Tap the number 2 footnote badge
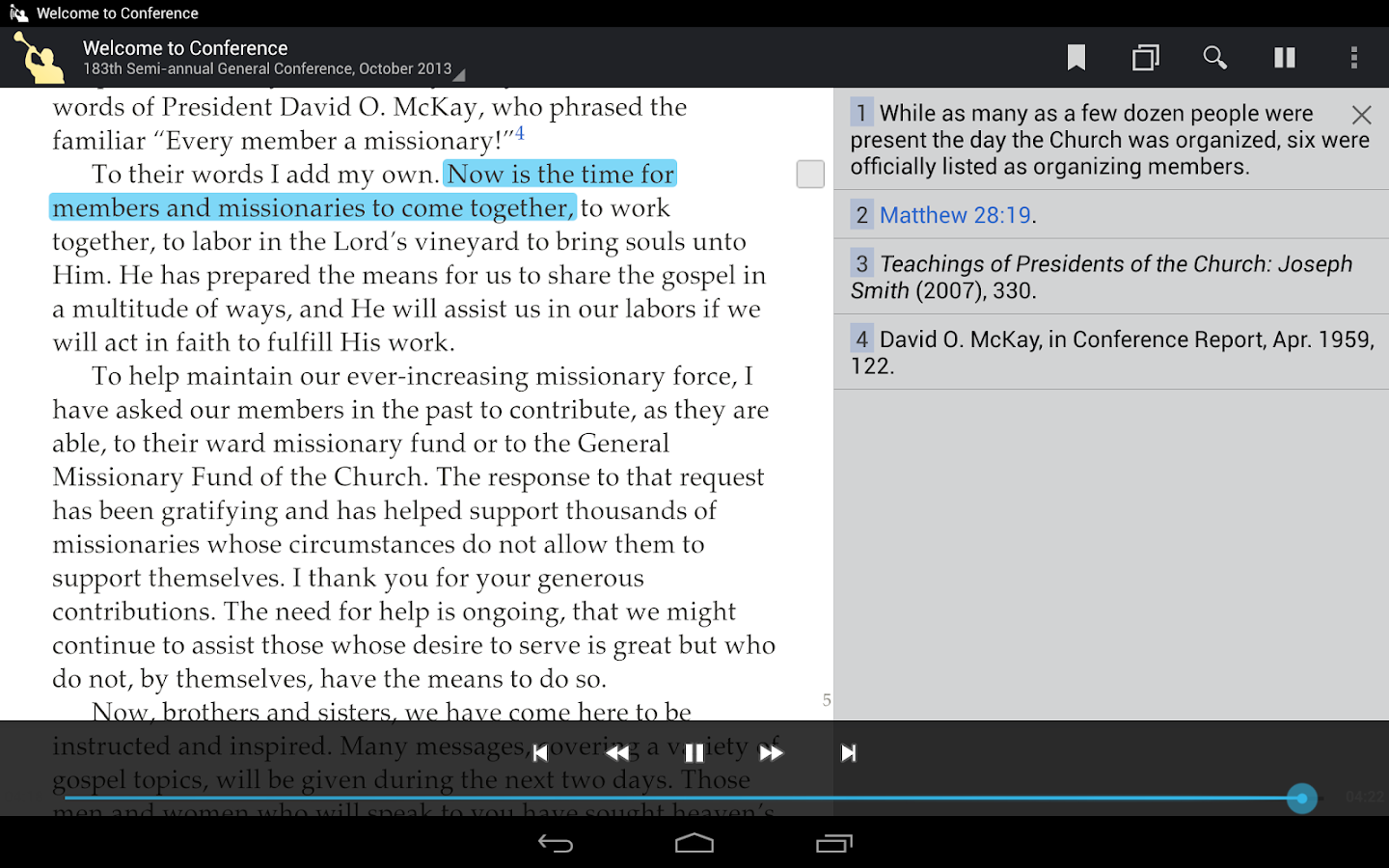1389x868 pixels. (862, 215)
